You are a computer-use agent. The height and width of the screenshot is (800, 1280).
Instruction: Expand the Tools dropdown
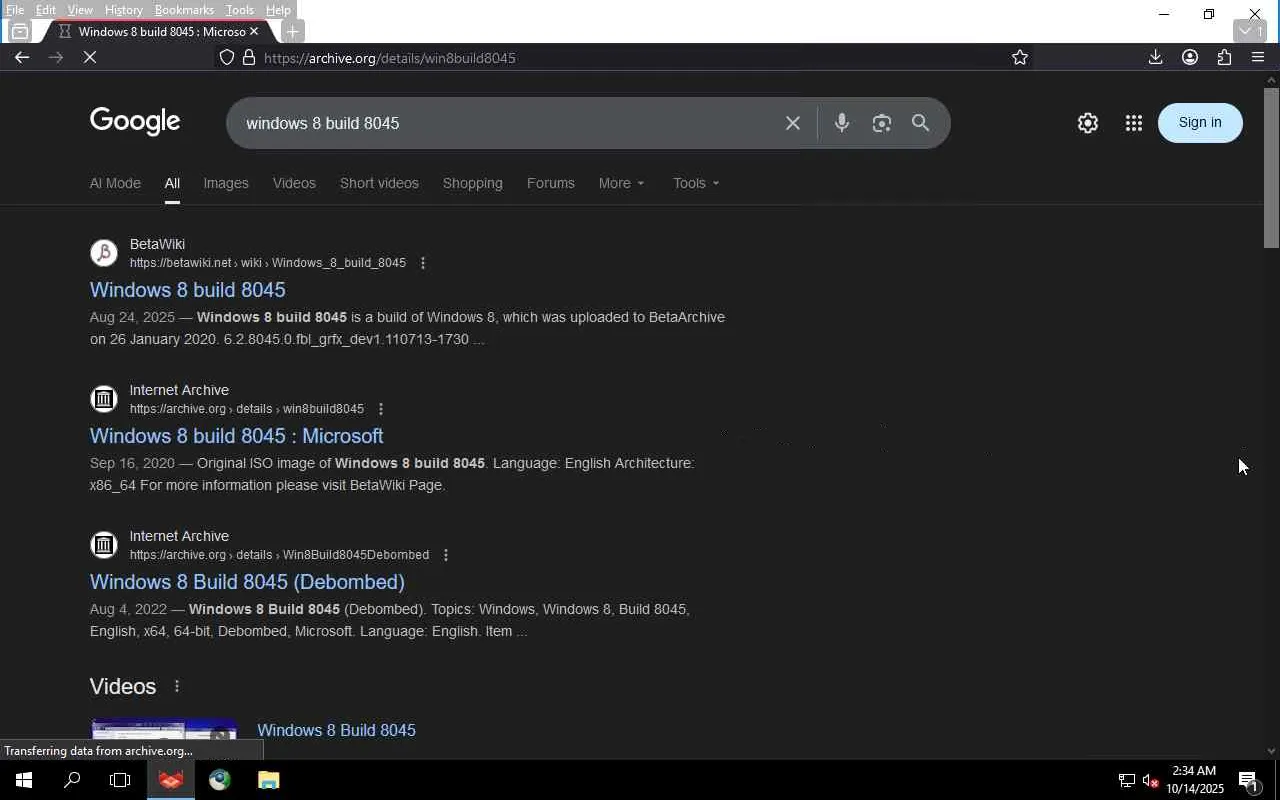coord(696,183)
